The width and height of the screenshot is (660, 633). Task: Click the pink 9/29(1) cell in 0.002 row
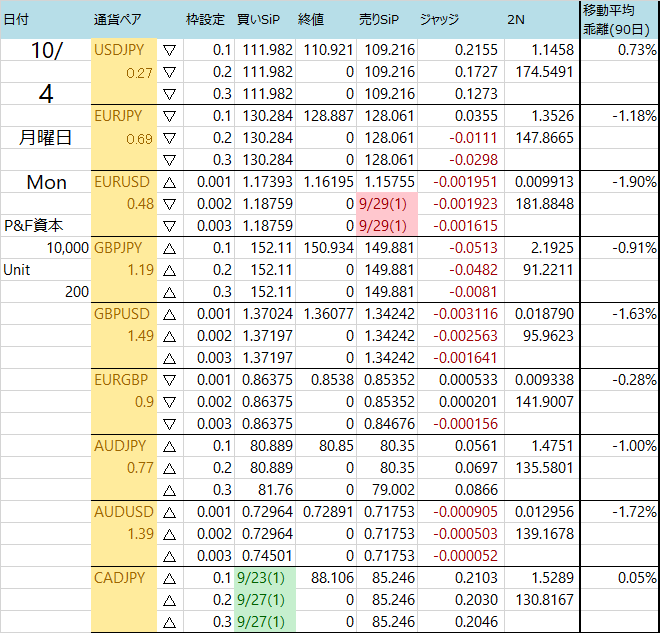tap(387, 204)
